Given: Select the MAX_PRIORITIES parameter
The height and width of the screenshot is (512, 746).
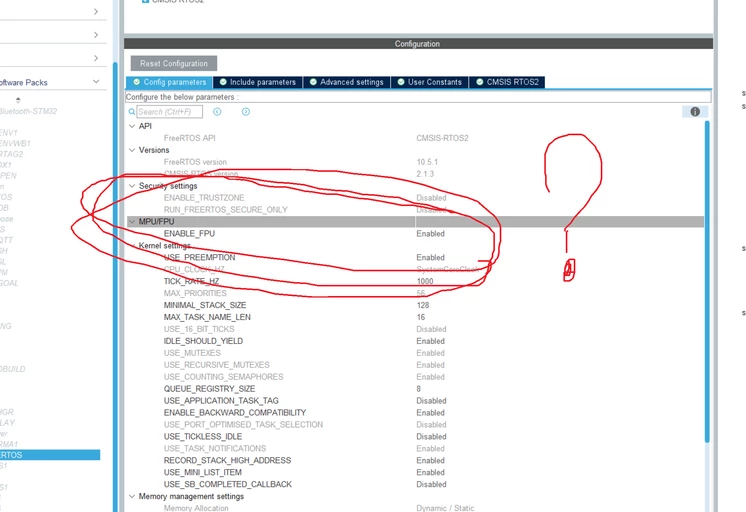Looking at the screenshot, I should tap(195, 293).
